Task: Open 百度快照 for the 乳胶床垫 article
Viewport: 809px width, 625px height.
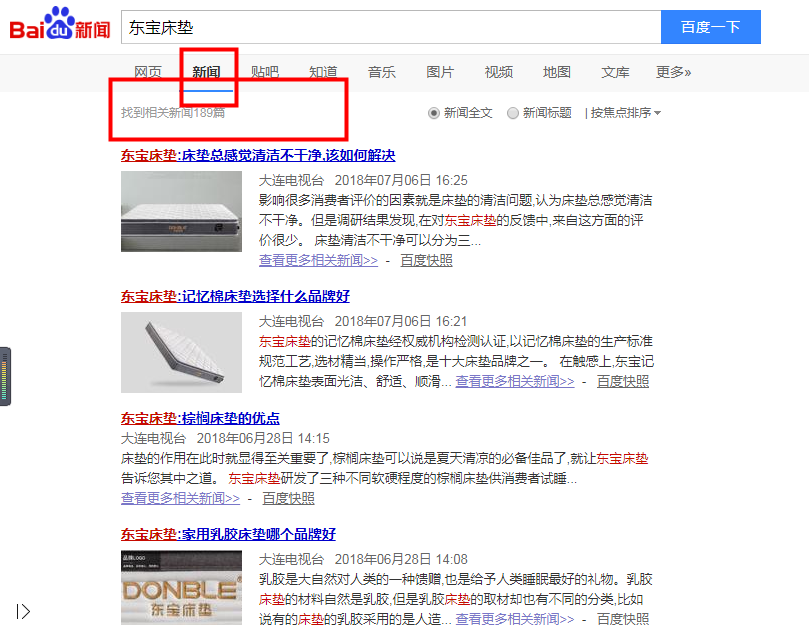Action: [623, 618]
